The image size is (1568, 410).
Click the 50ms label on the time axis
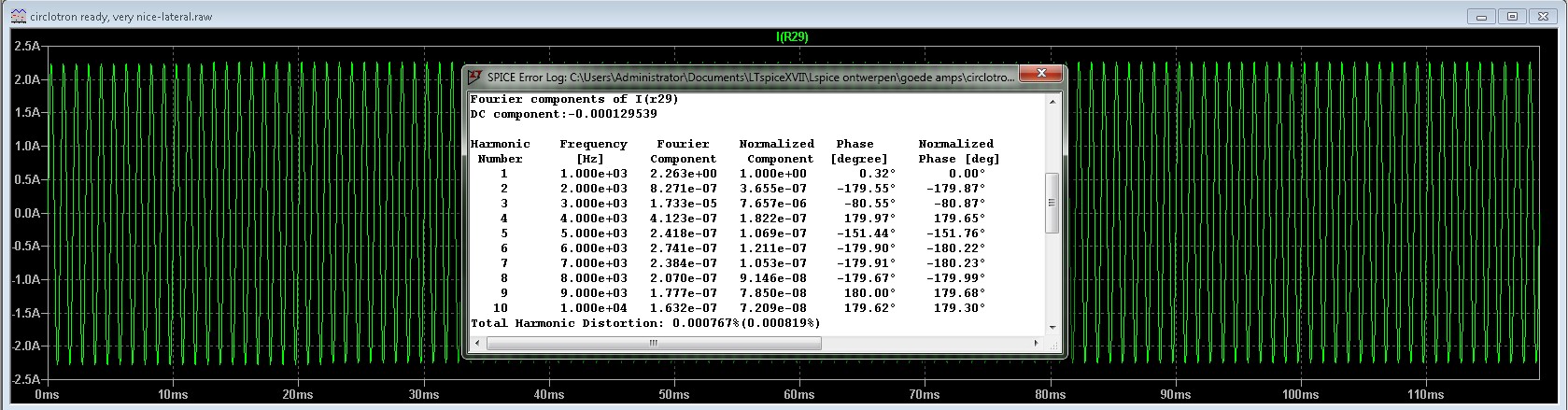click(x=673, y=395)
